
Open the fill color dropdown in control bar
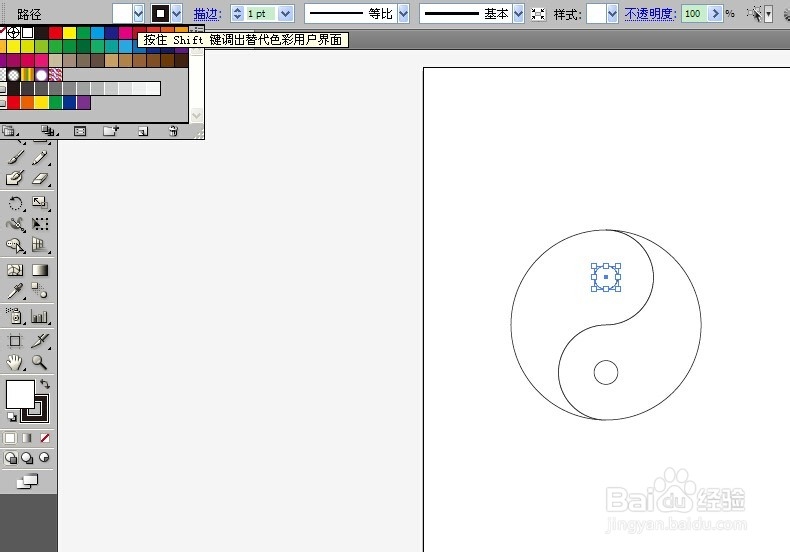point(139,14)
